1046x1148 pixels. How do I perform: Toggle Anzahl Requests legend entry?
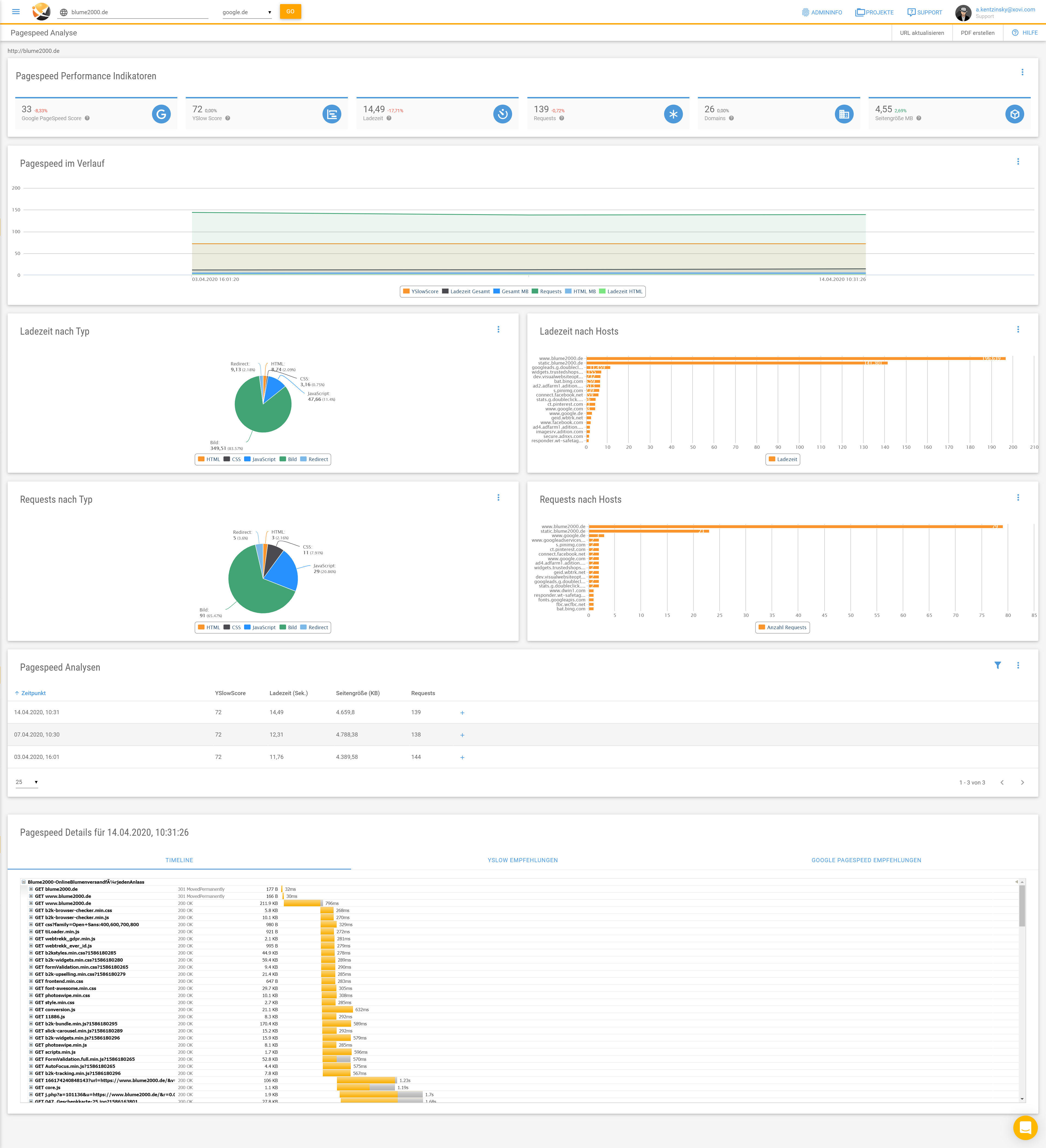click(783, 628)
